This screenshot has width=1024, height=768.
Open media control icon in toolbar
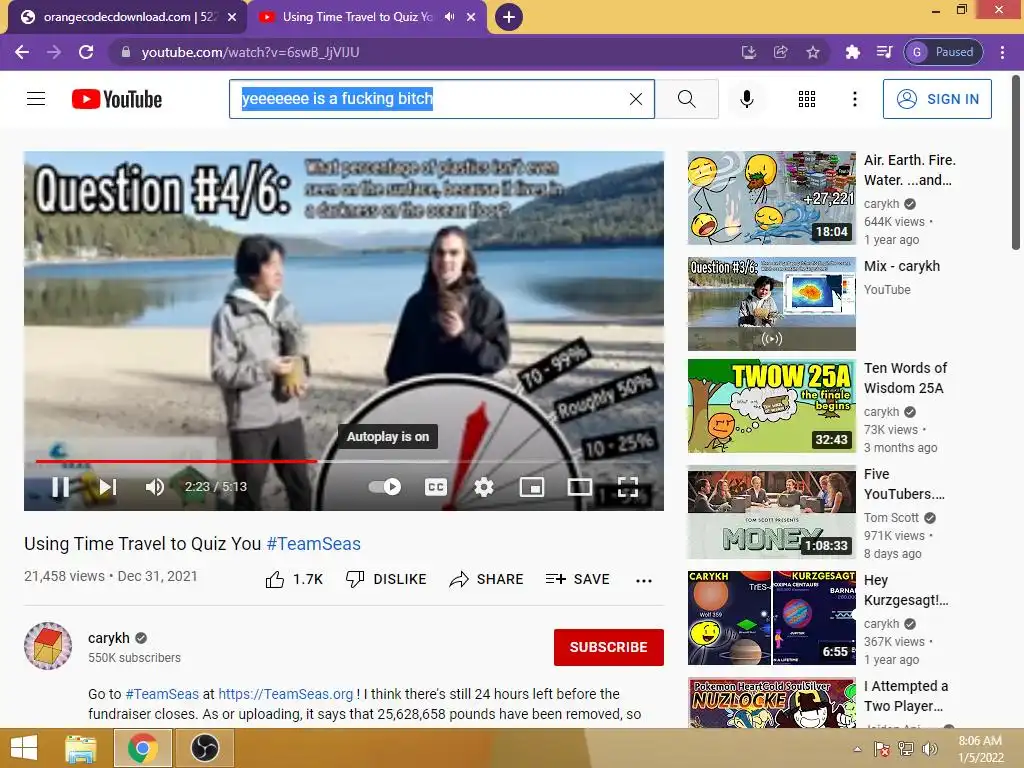click(x=884, y=52)
